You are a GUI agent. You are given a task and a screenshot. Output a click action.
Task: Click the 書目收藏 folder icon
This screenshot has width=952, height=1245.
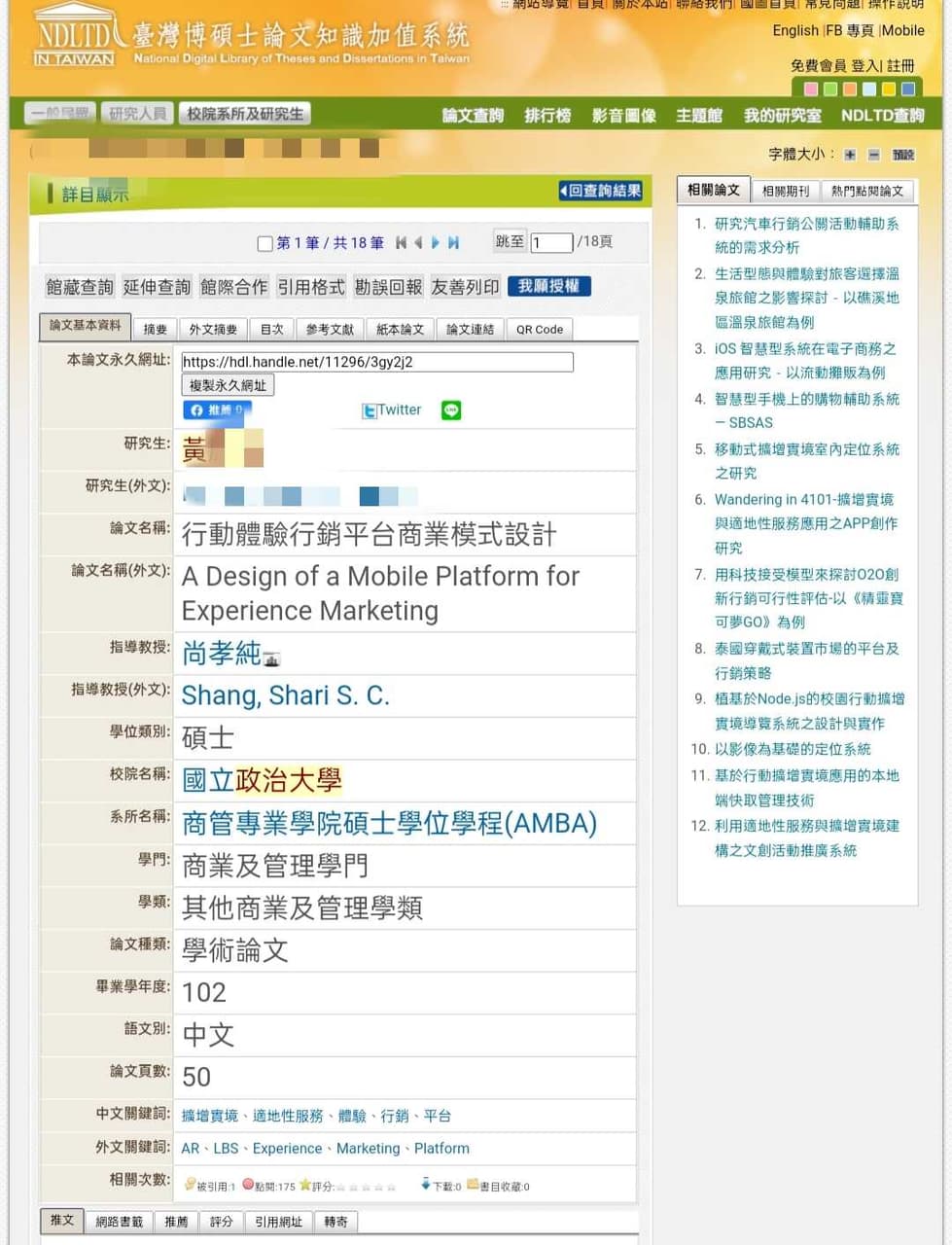pos(473,1185)
